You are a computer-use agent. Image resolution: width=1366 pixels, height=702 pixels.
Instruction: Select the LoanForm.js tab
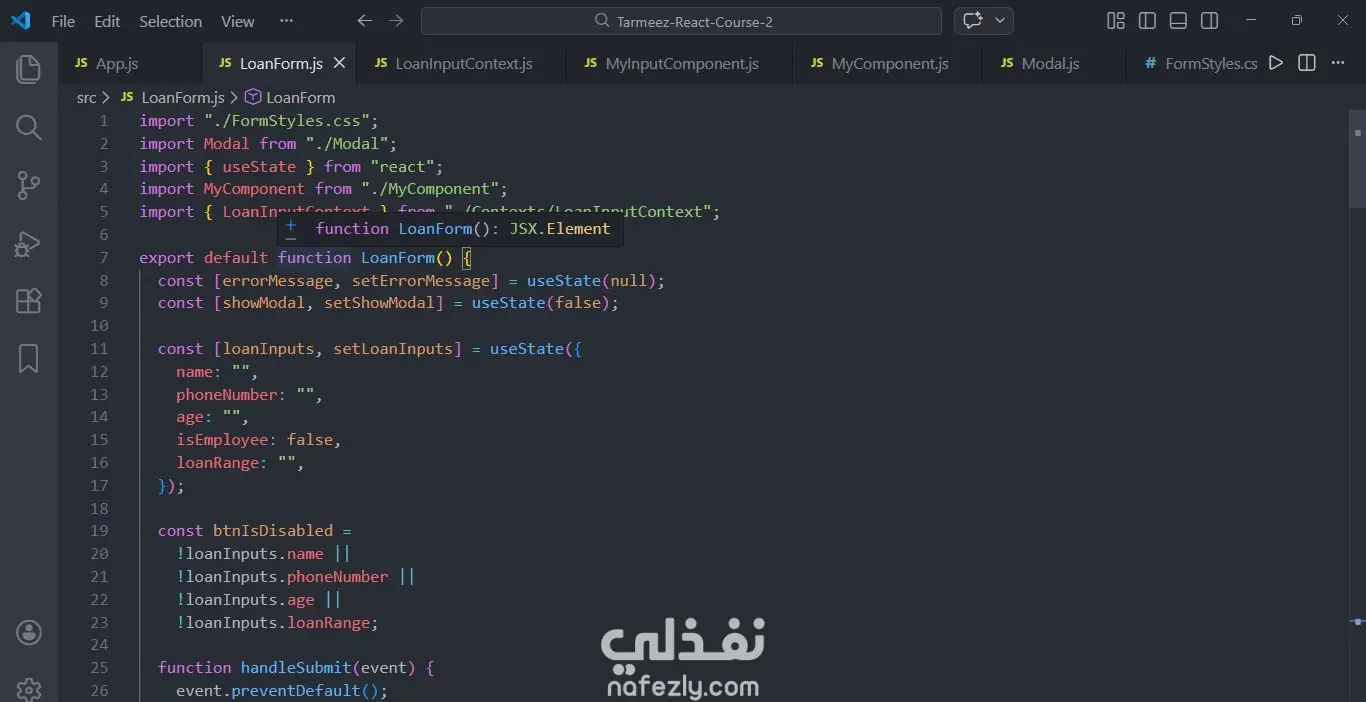coord(280,63)
